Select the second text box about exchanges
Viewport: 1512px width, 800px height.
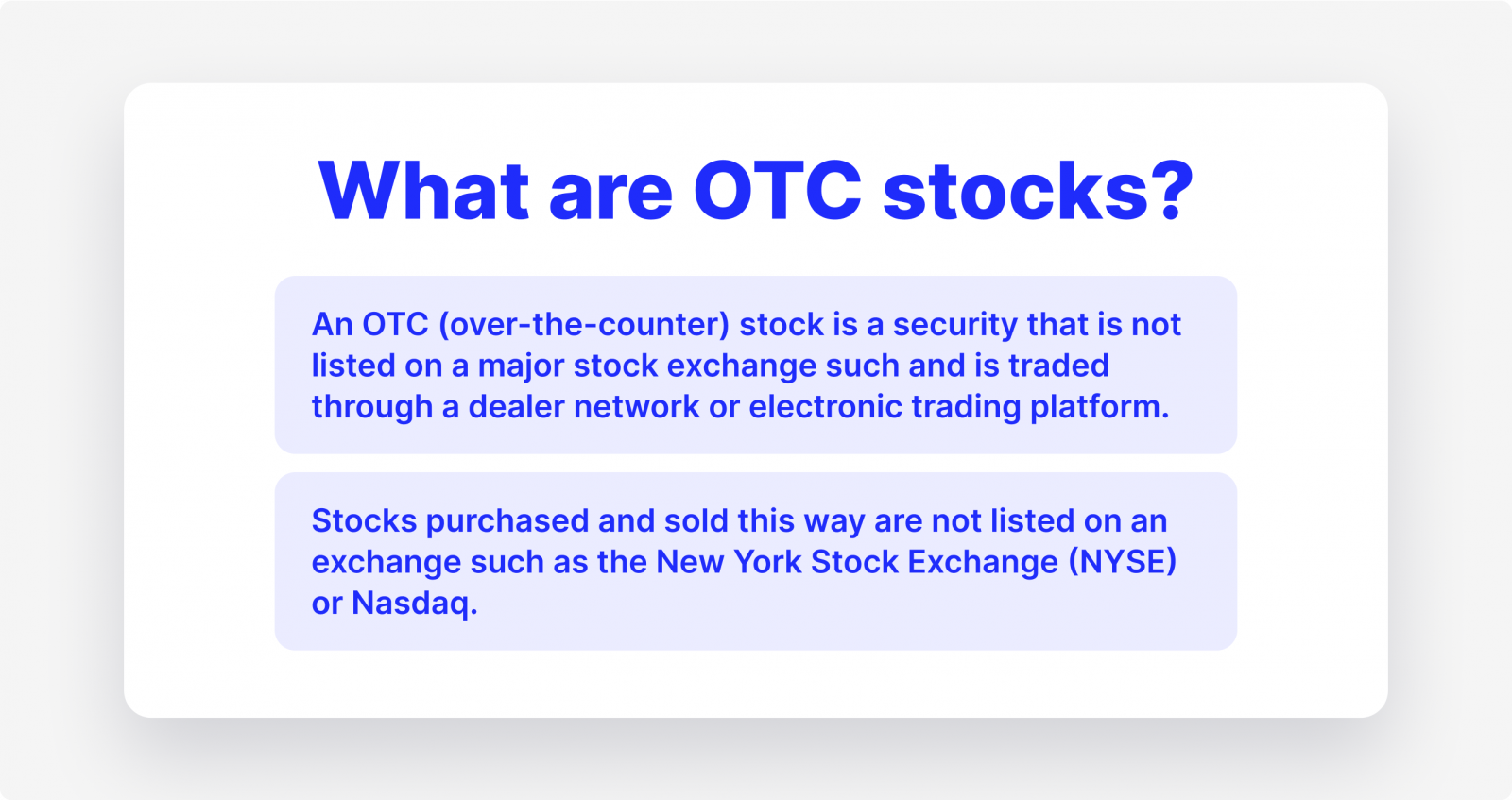(x=756, y=561)
